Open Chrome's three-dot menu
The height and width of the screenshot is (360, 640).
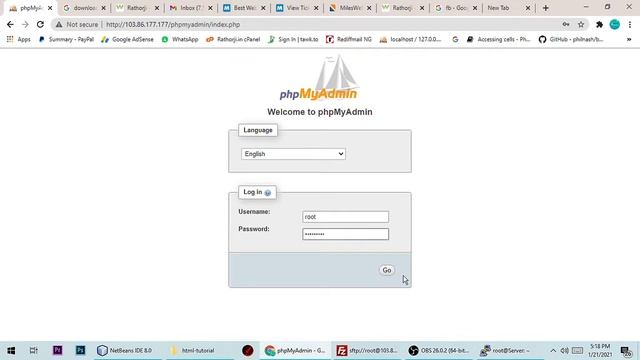click(630, 24)
